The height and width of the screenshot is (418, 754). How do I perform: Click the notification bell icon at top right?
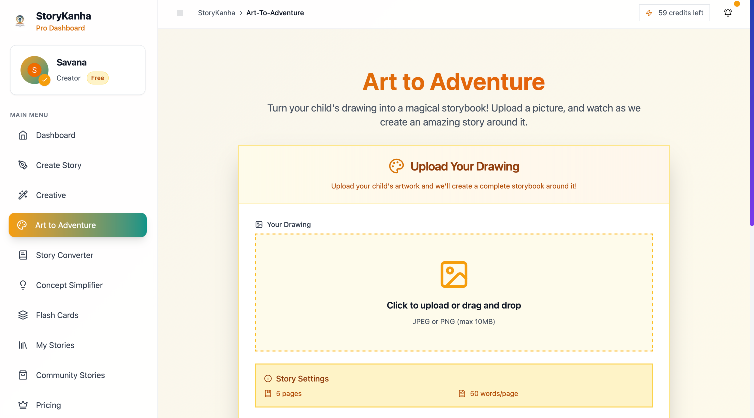click(727, 13)
